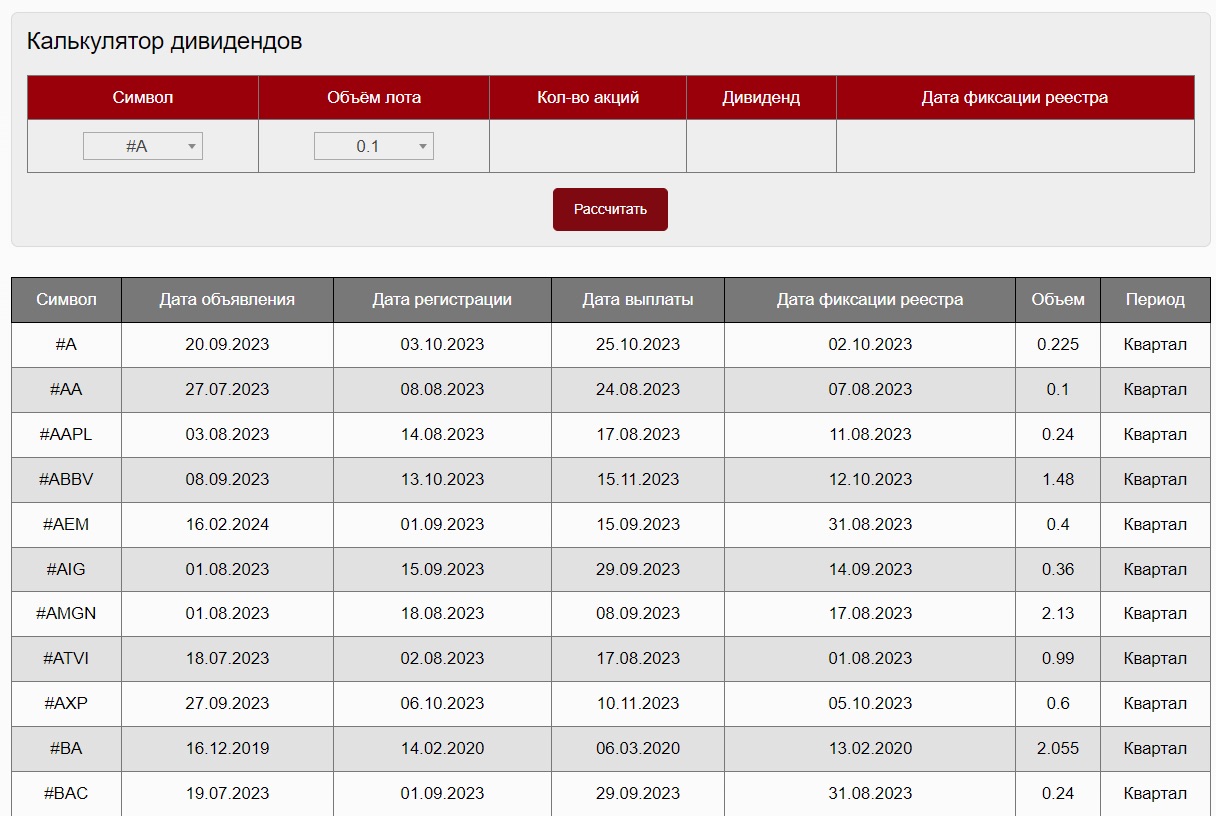1216x816 pixels.
Task: Click Квартал period in #A row
Action: (x=1155, y=345)
